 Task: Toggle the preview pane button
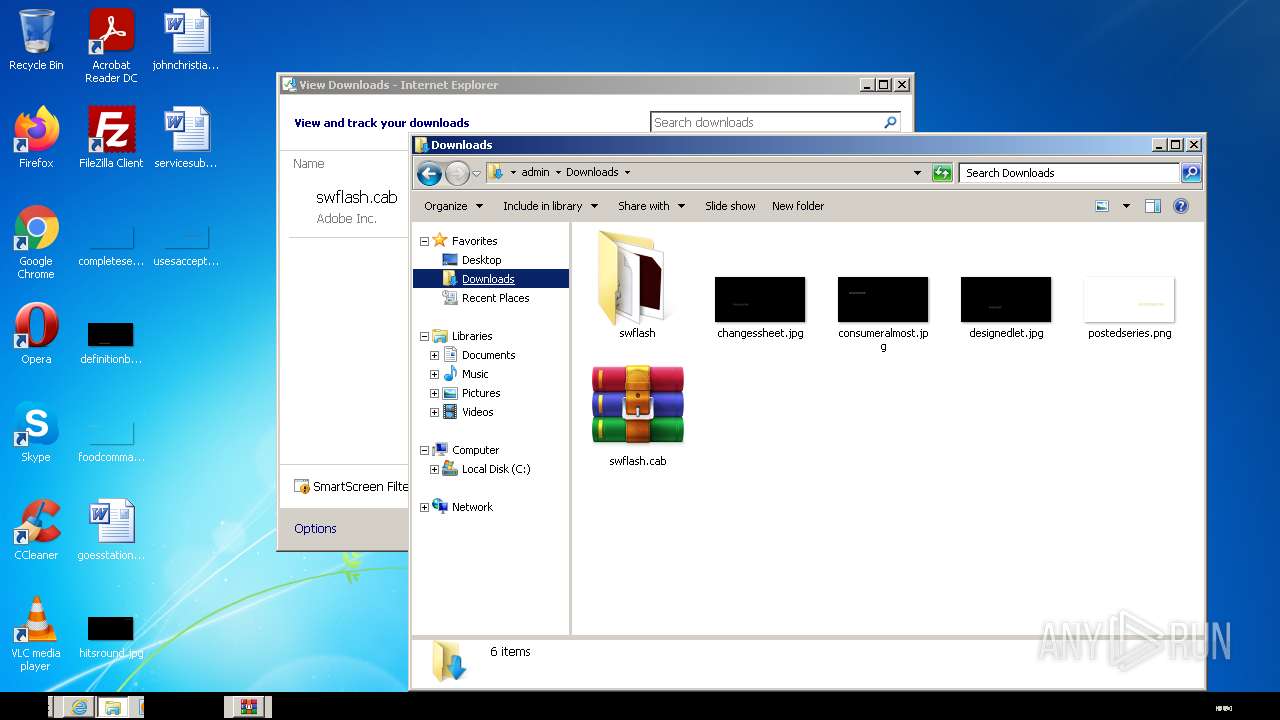click(x=1152, y=206)
